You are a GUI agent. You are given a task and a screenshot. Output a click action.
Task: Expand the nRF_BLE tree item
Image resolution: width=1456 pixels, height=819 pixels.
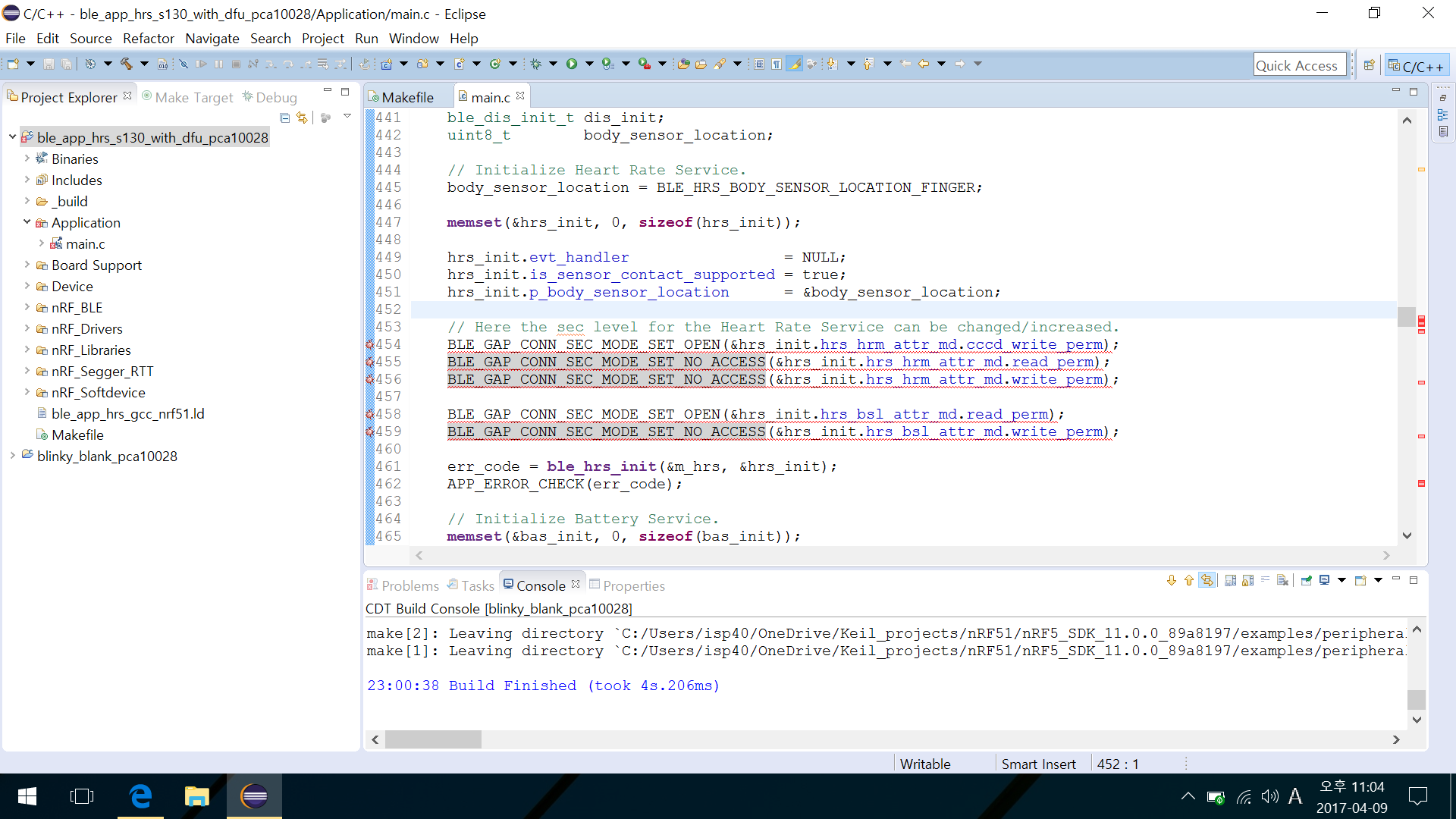26,307
